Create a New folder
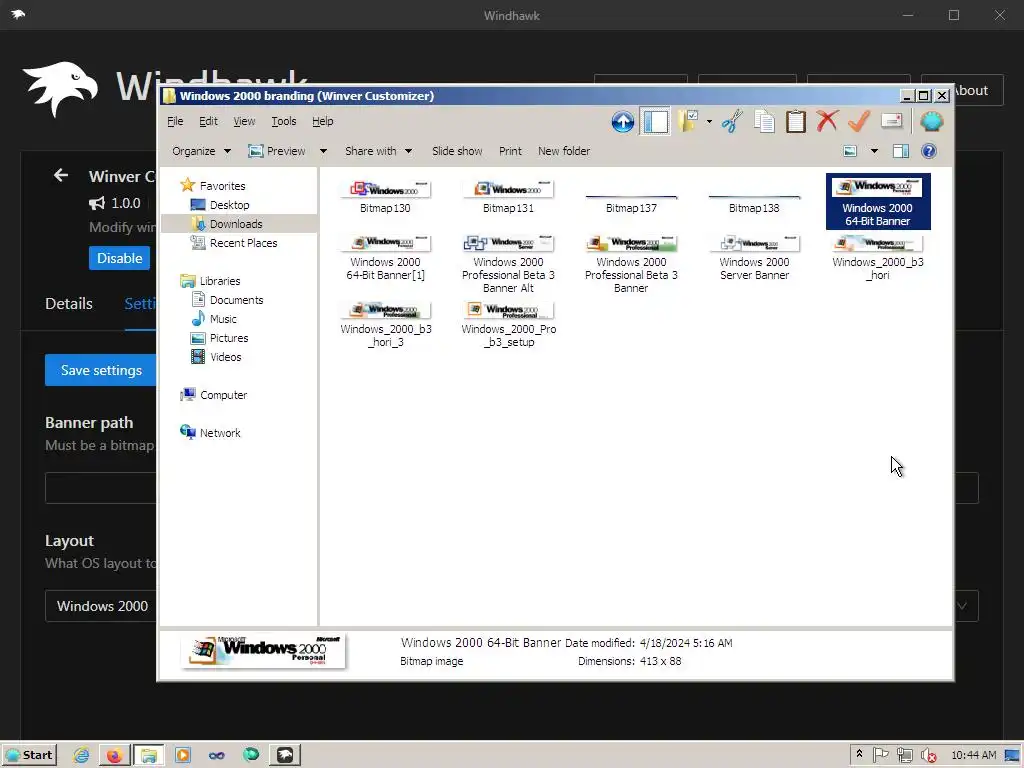This screenshot has height=768, width=1024. click(x=564, y=151)
